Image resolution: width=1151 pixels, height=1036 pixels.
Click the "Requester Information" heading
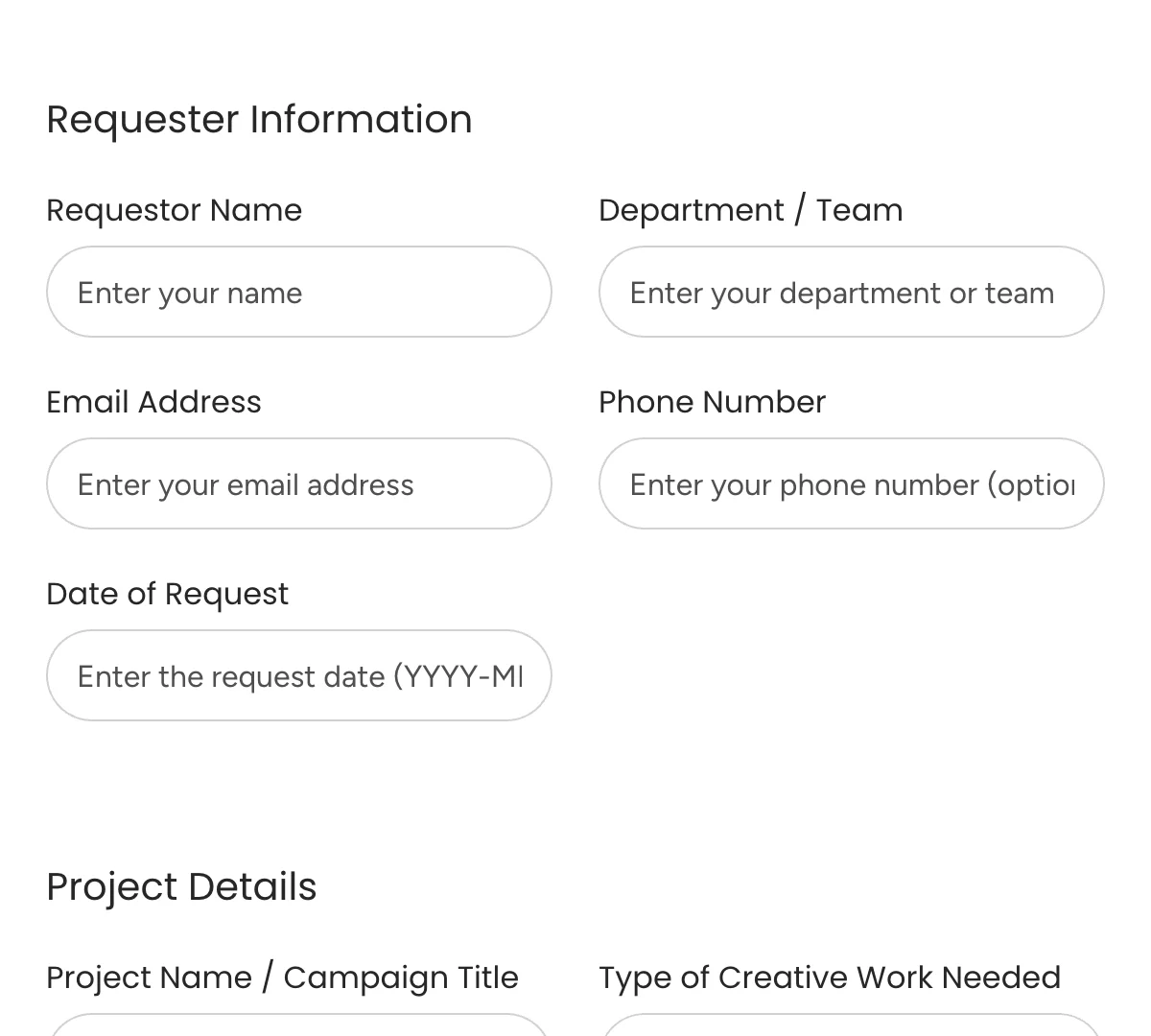coord(259,119)
